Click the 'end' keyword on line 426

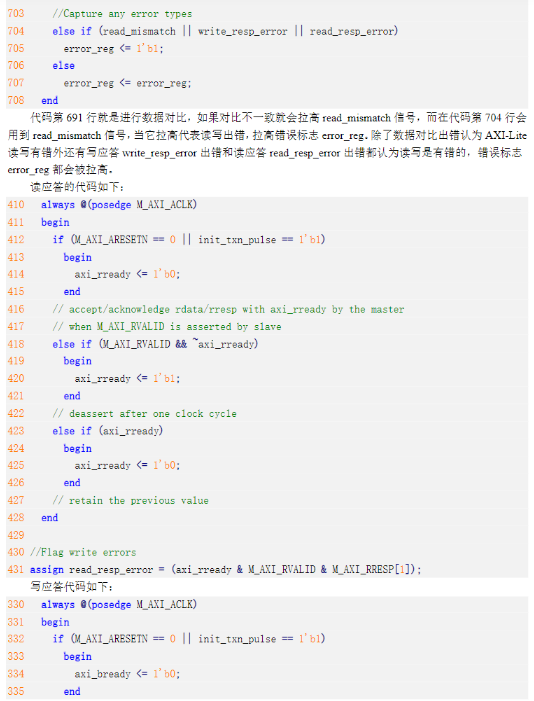pyautogui.click(x=72, y=483)
